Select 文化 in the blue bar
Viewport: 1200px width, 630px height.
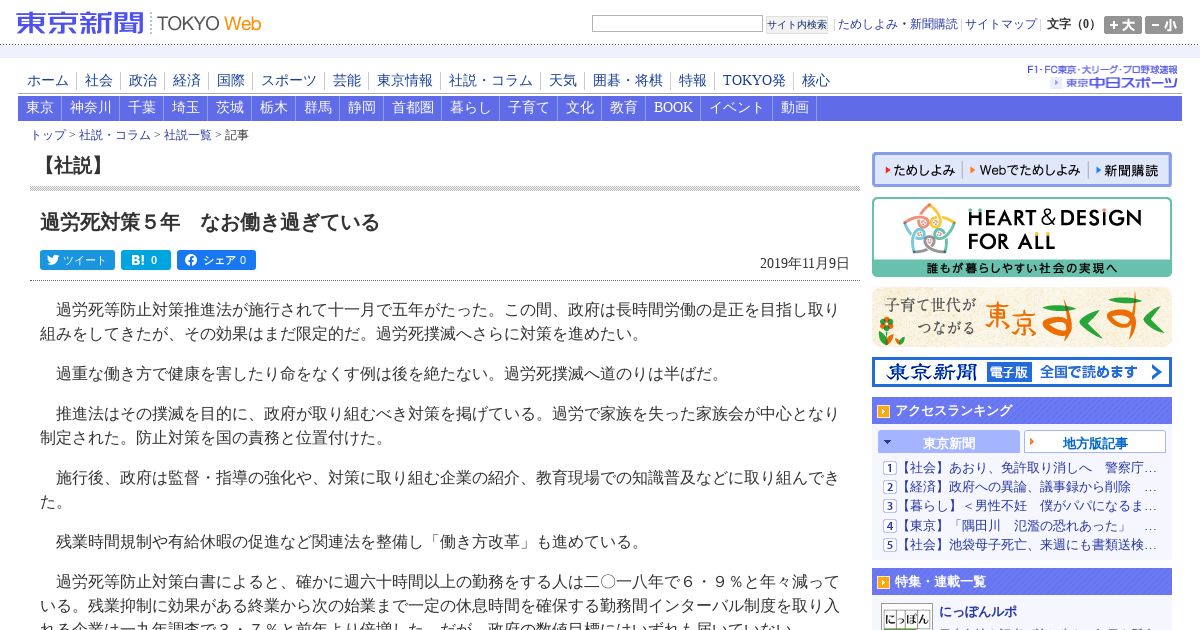pos(580,108)
